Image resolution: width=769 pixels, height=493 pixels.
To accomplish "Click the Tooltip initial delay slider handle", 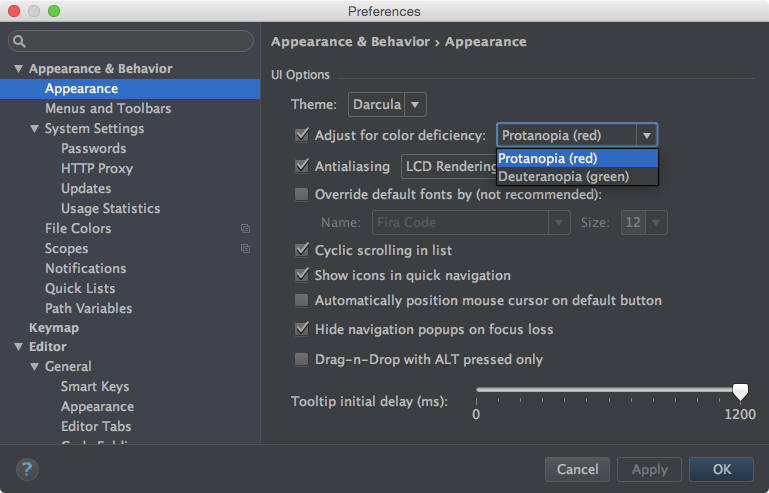I will [740, 391].
